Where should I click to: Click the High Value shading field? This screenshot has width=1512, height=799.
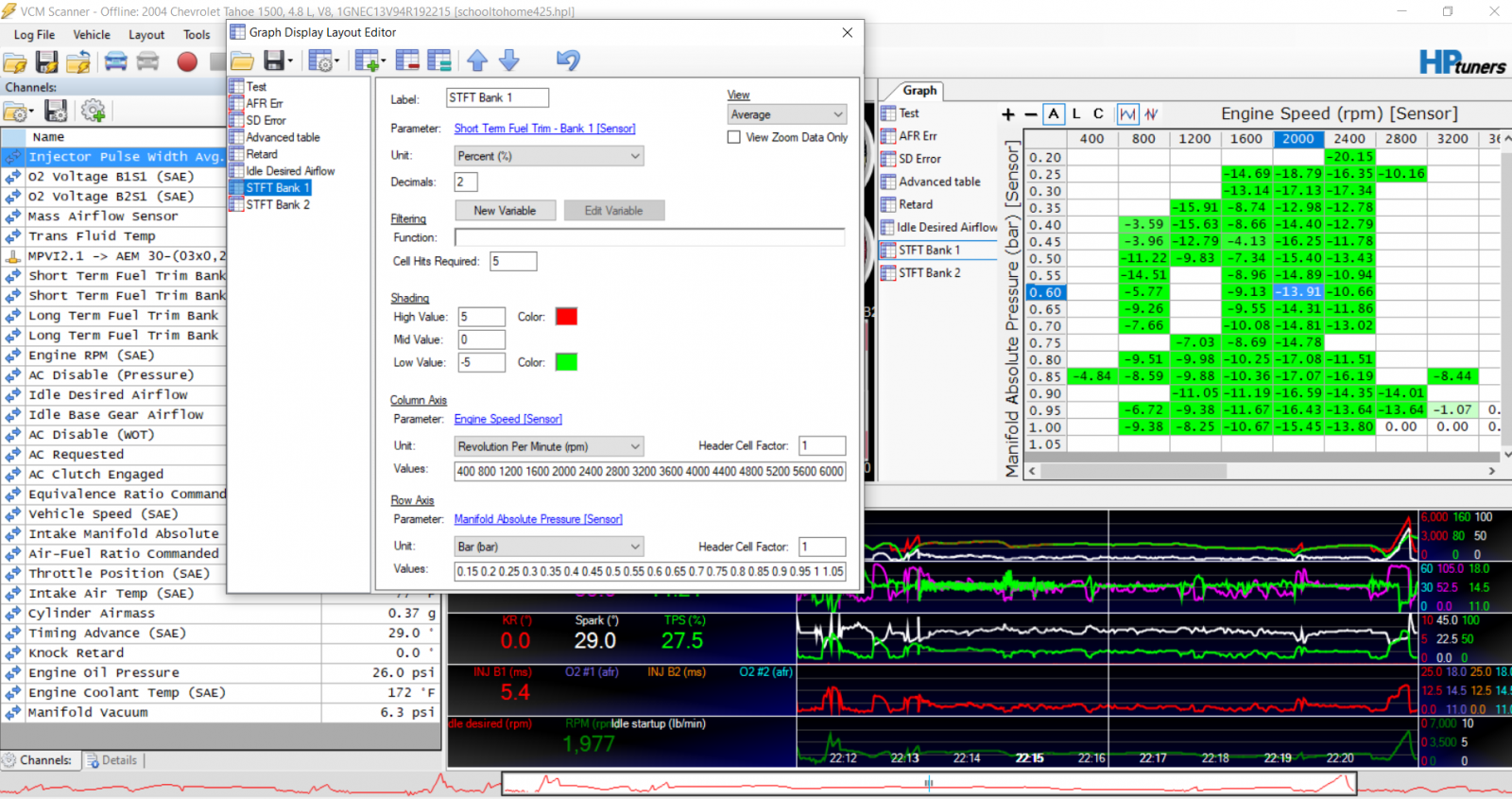click(481, 317)
